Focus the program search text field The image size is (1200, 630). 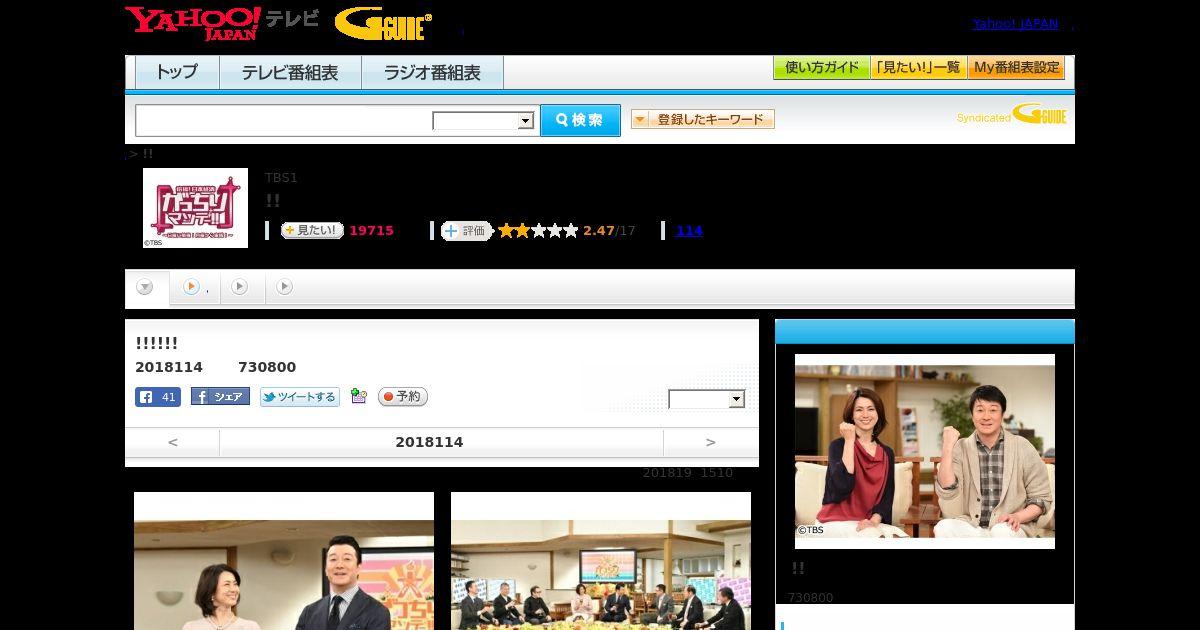click(x=284, y=120)
